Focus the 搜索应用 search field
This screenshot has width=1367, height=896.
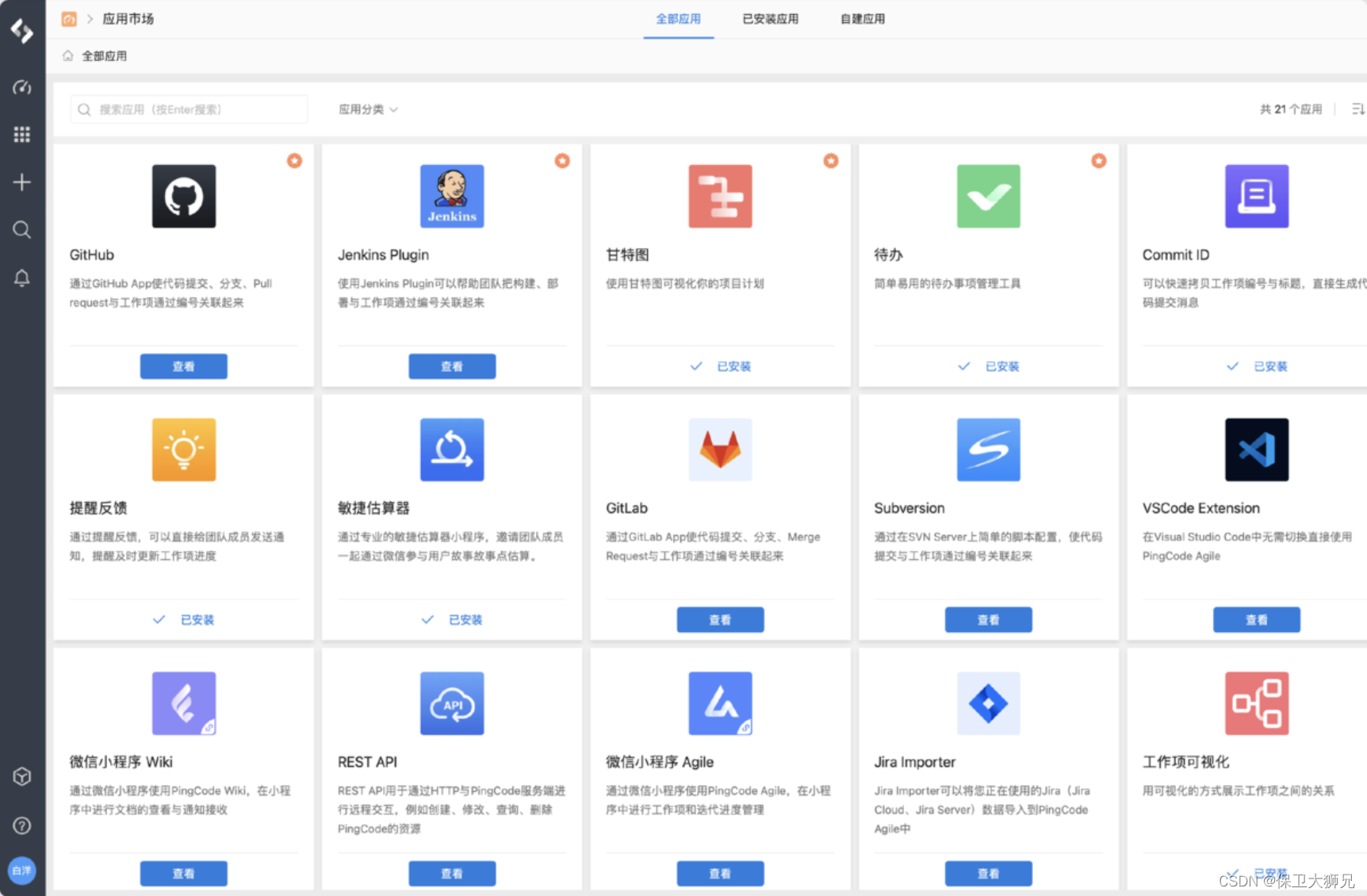[x=189, y=109]
